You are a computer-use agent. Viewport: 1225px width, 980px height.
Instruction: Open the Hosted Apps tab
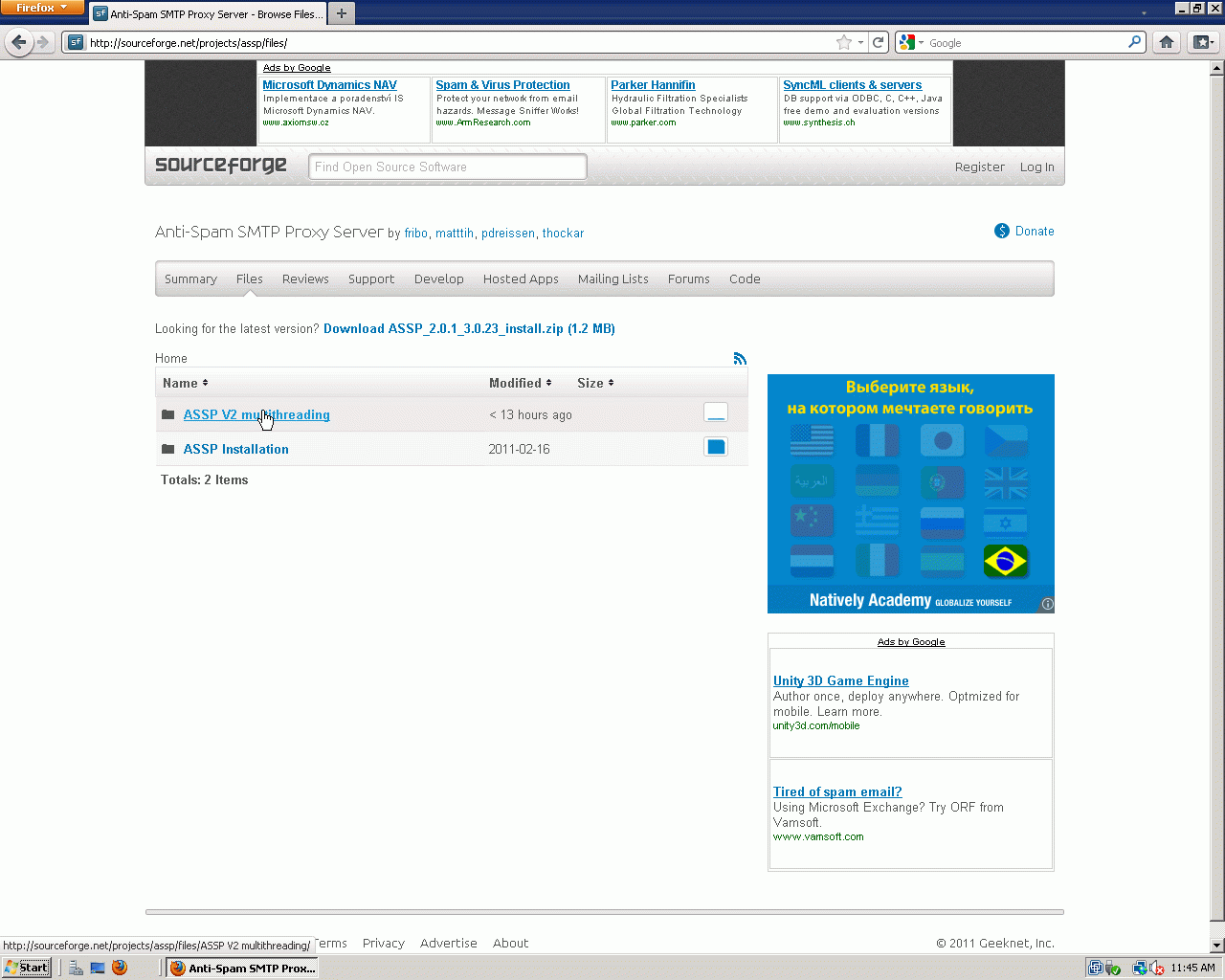click(521, 278)
